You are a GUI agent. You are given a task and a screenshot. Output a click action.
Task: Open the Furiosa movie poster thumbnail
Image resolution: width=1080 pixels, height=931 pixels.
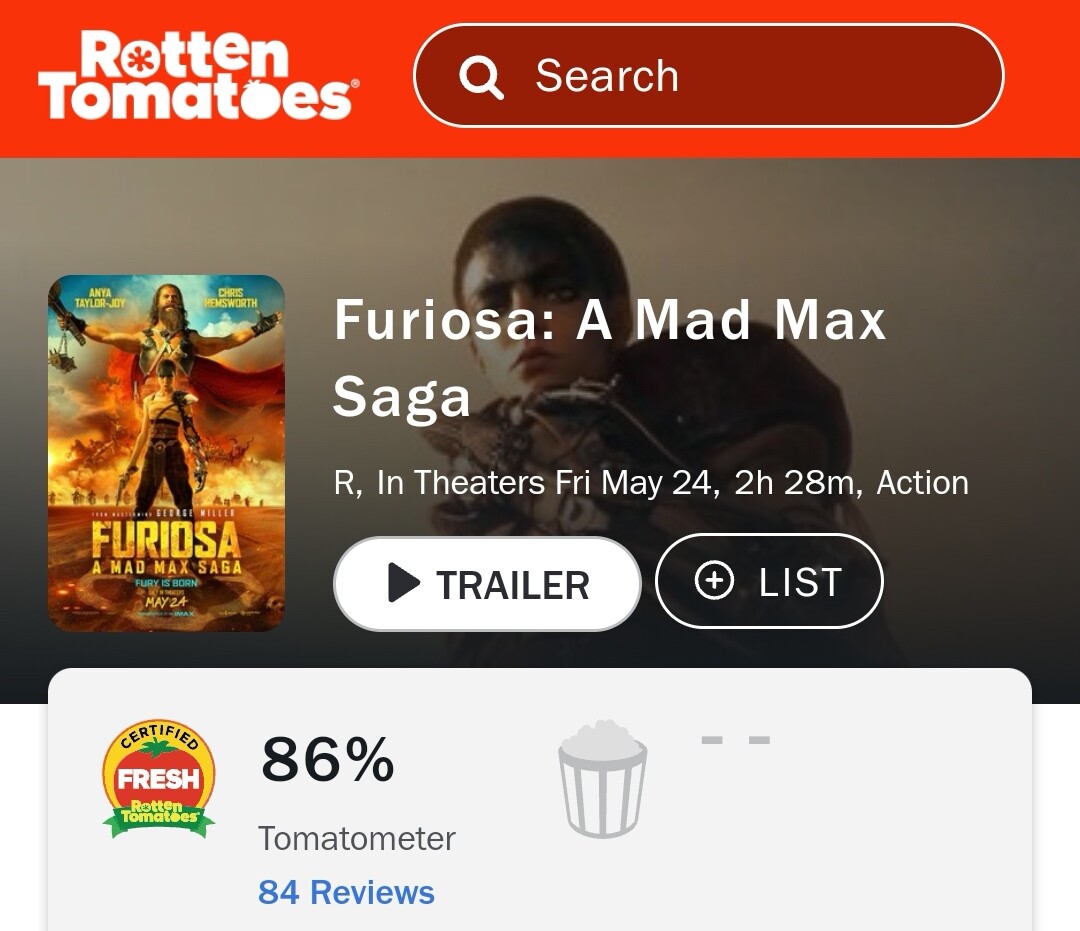click(166, 453)
